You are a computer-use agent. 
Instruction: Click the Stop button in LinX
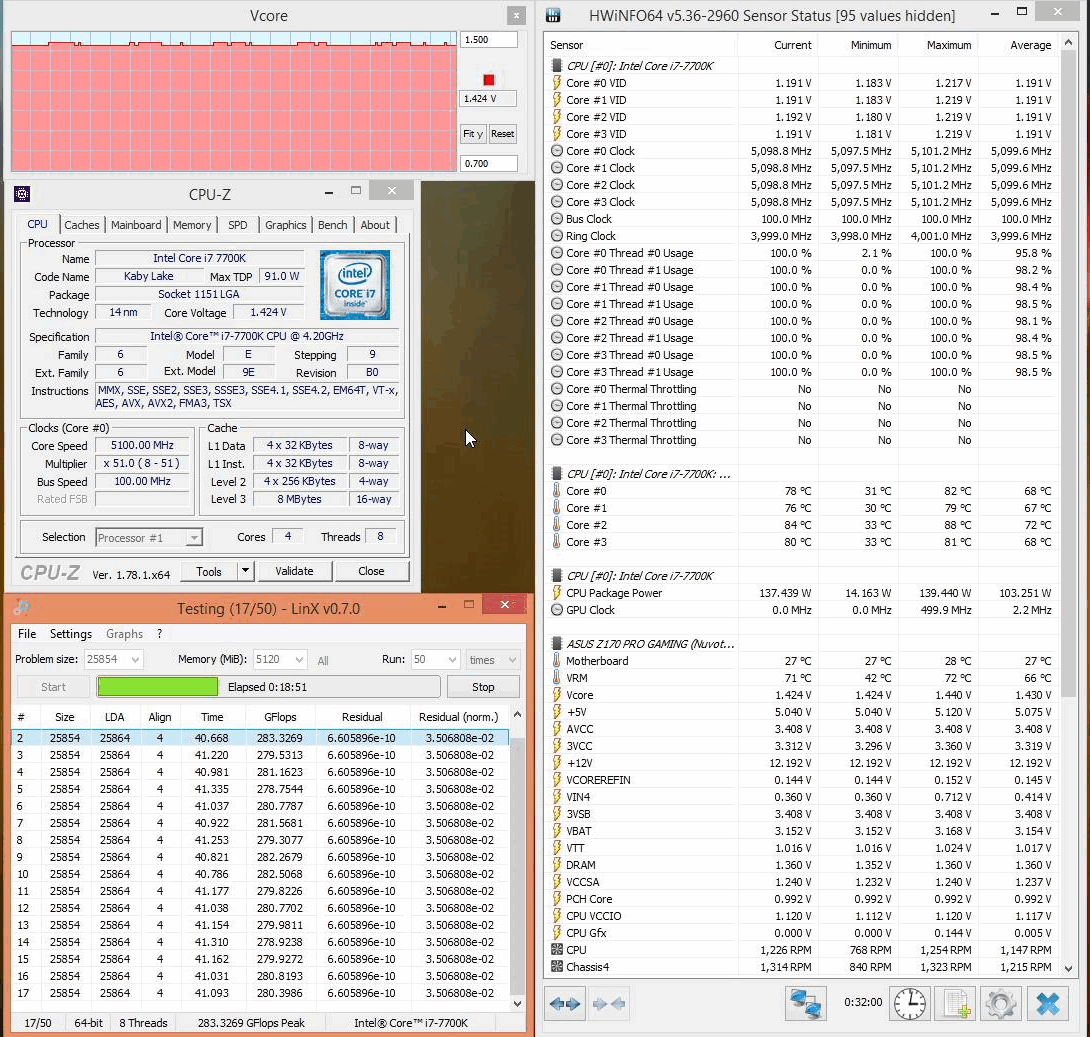coord(483,687)
